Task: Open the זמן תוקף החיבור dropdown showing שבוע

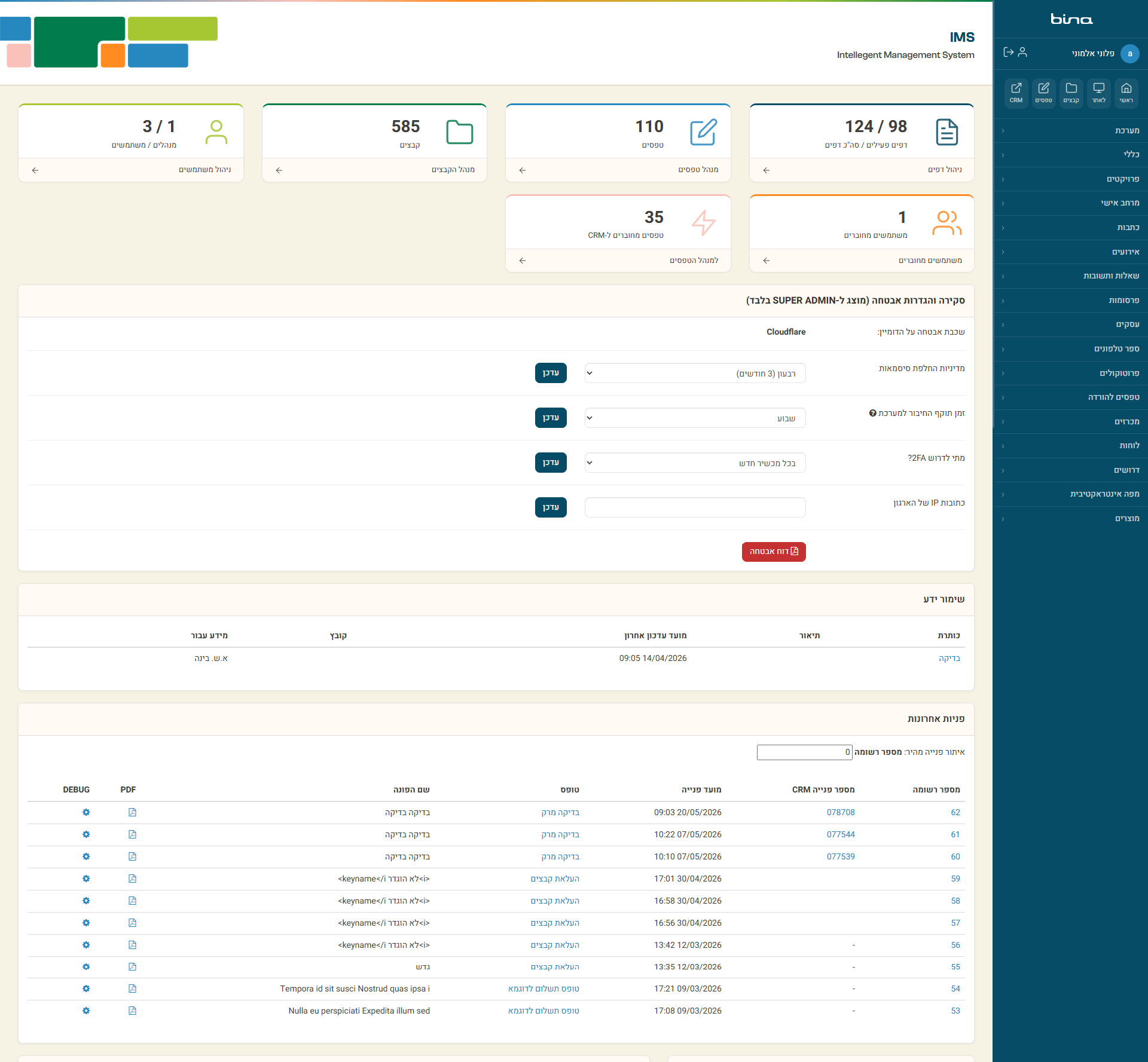Action: pos(695,418)
